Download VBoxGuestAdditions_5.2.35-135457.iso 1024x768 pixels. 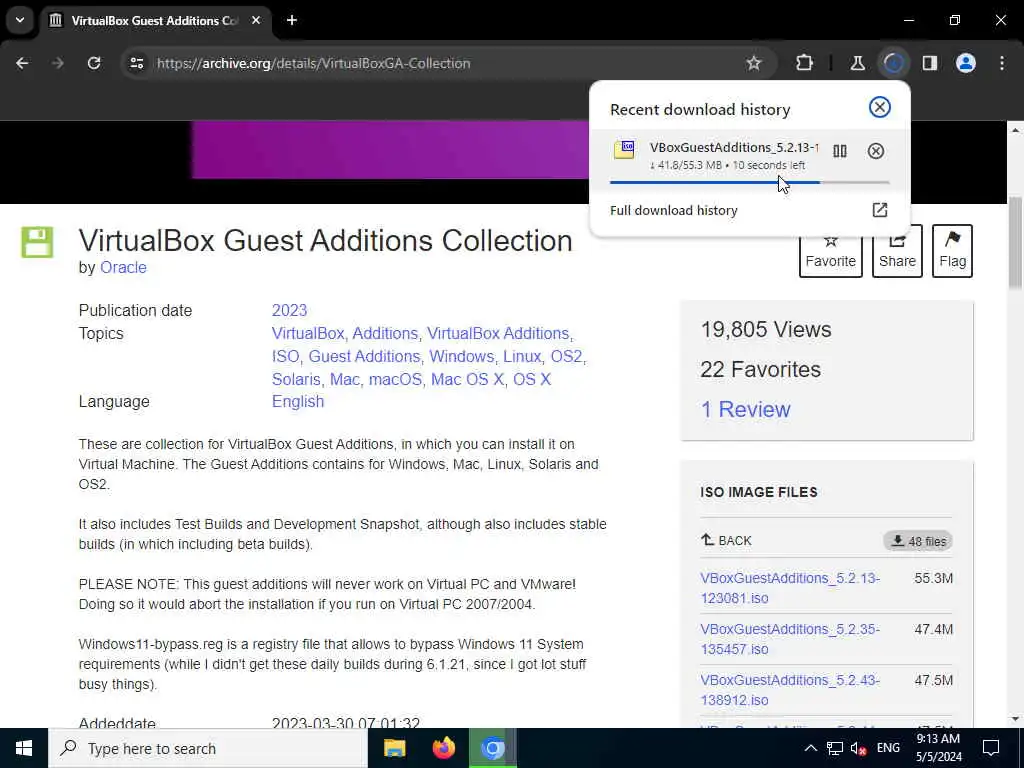(x=790, y=639)
